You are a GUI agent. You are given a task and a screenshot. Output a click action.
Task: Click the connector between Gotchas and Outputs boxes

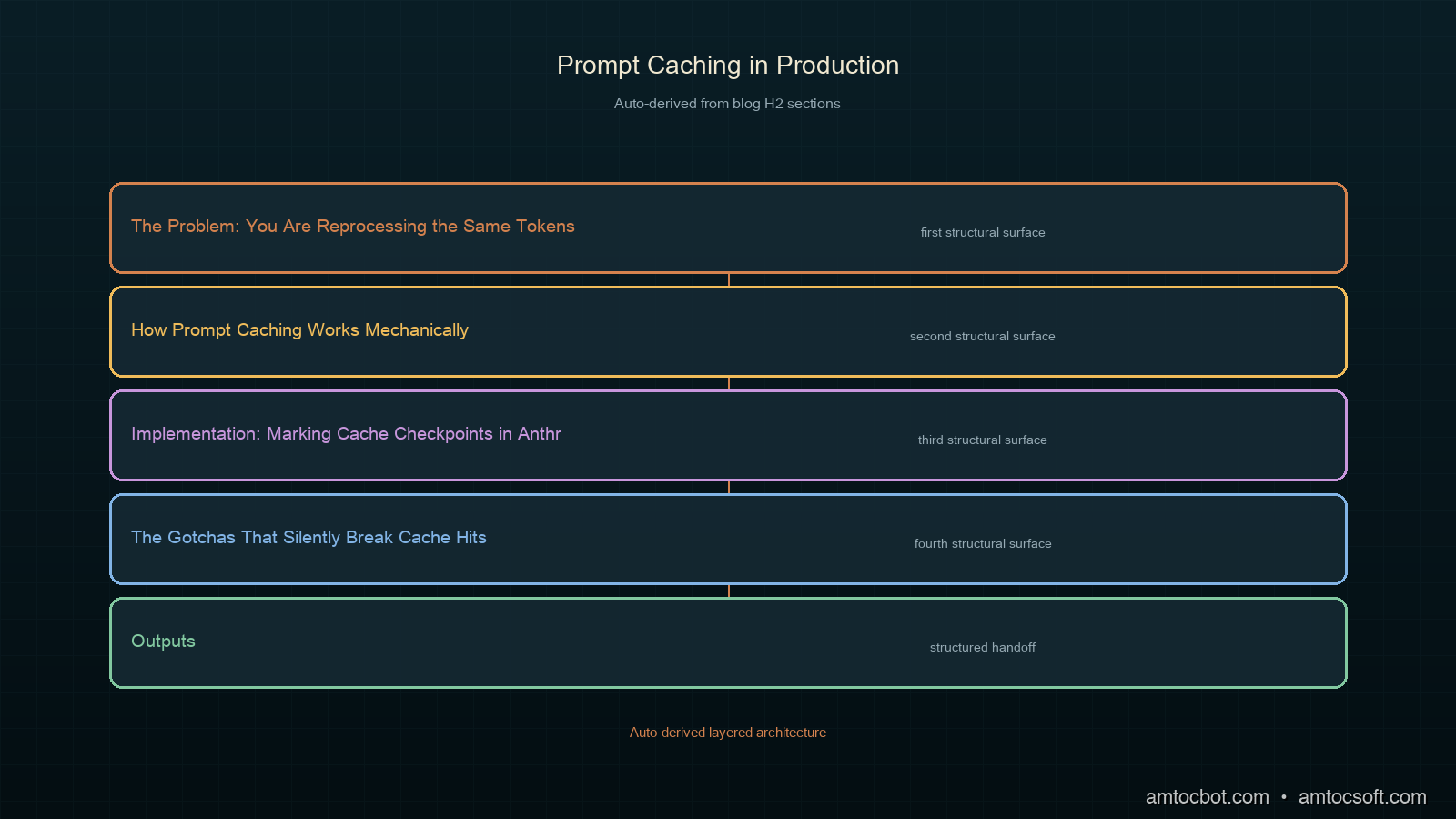coord(729,591)
